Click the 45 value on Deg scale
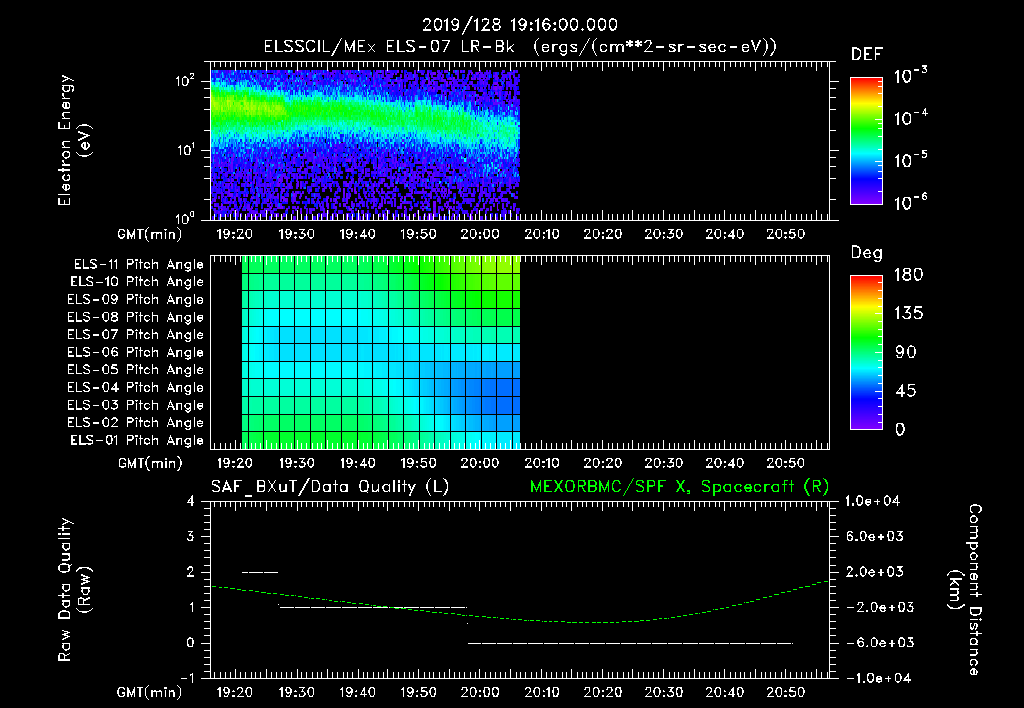The width and height of the screenshot is (1024, 708). pyautogui.click(x=906, y=391)
